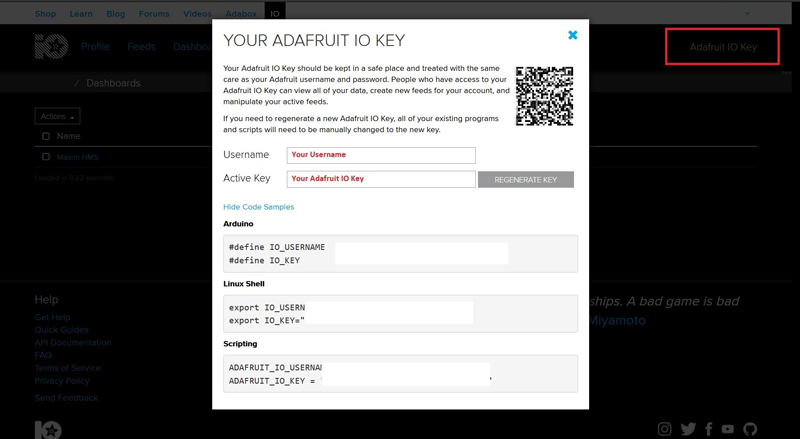Open Adafruit GitHub page icon
Viewport: 800px width, 439px height.
pos(750,429)
